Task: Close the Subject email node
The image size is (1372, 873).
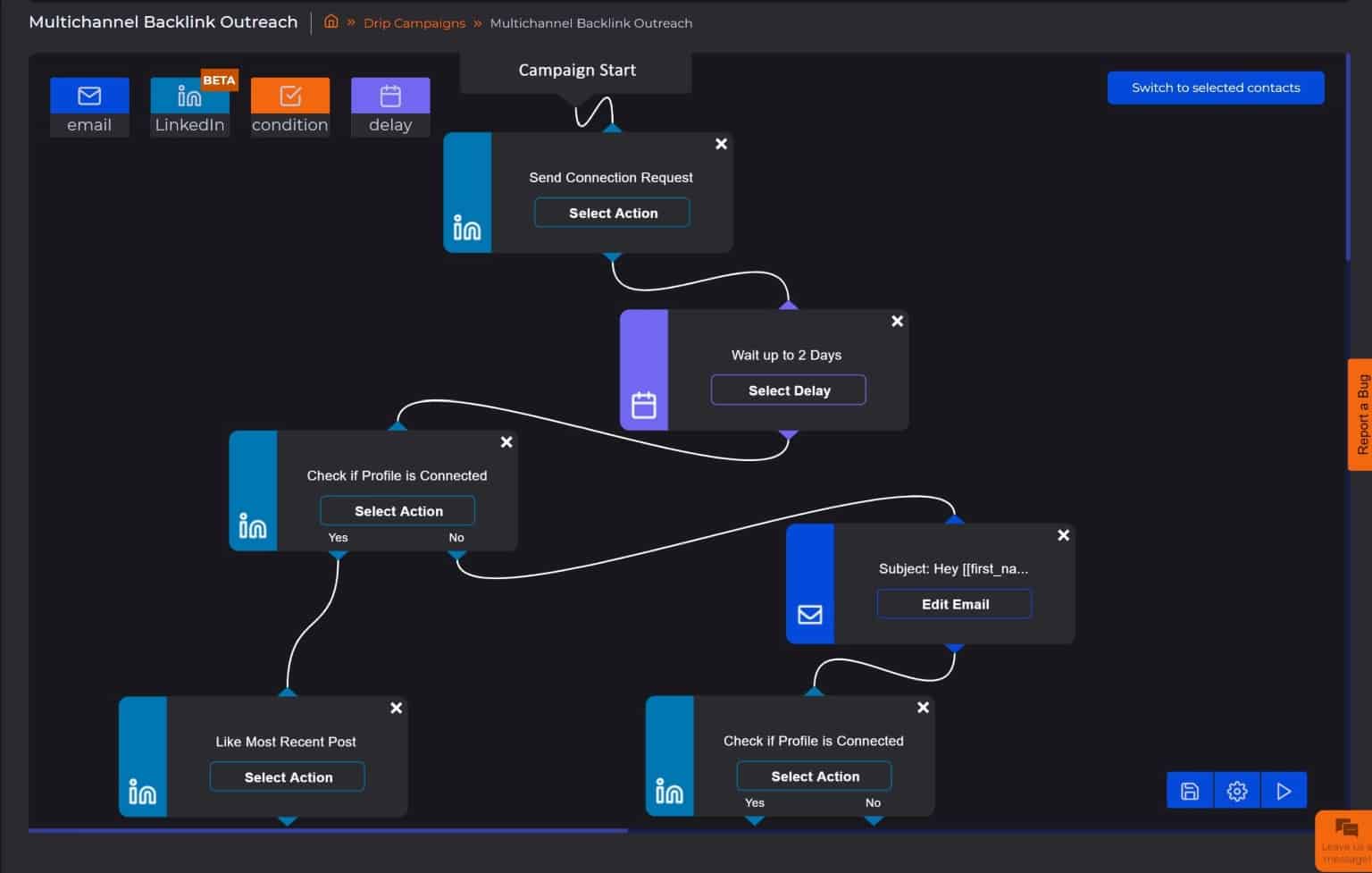Action: coord(1063,535)
